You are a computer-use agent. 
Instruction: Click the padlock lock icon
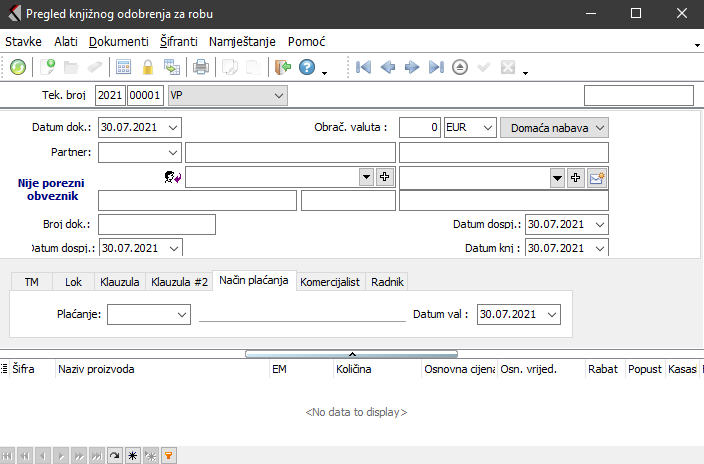click(x=148, y=67)
